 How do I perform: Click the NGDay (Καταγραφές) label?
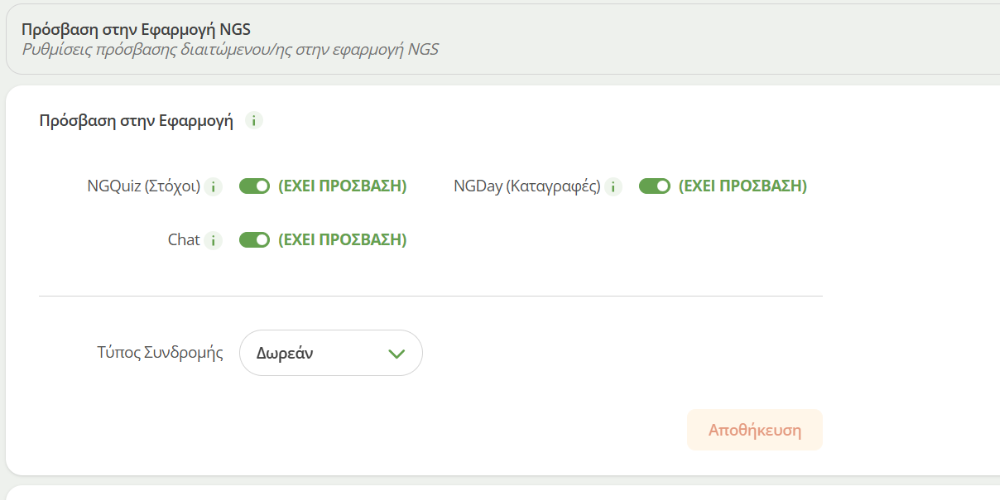(x=527, y=186)
